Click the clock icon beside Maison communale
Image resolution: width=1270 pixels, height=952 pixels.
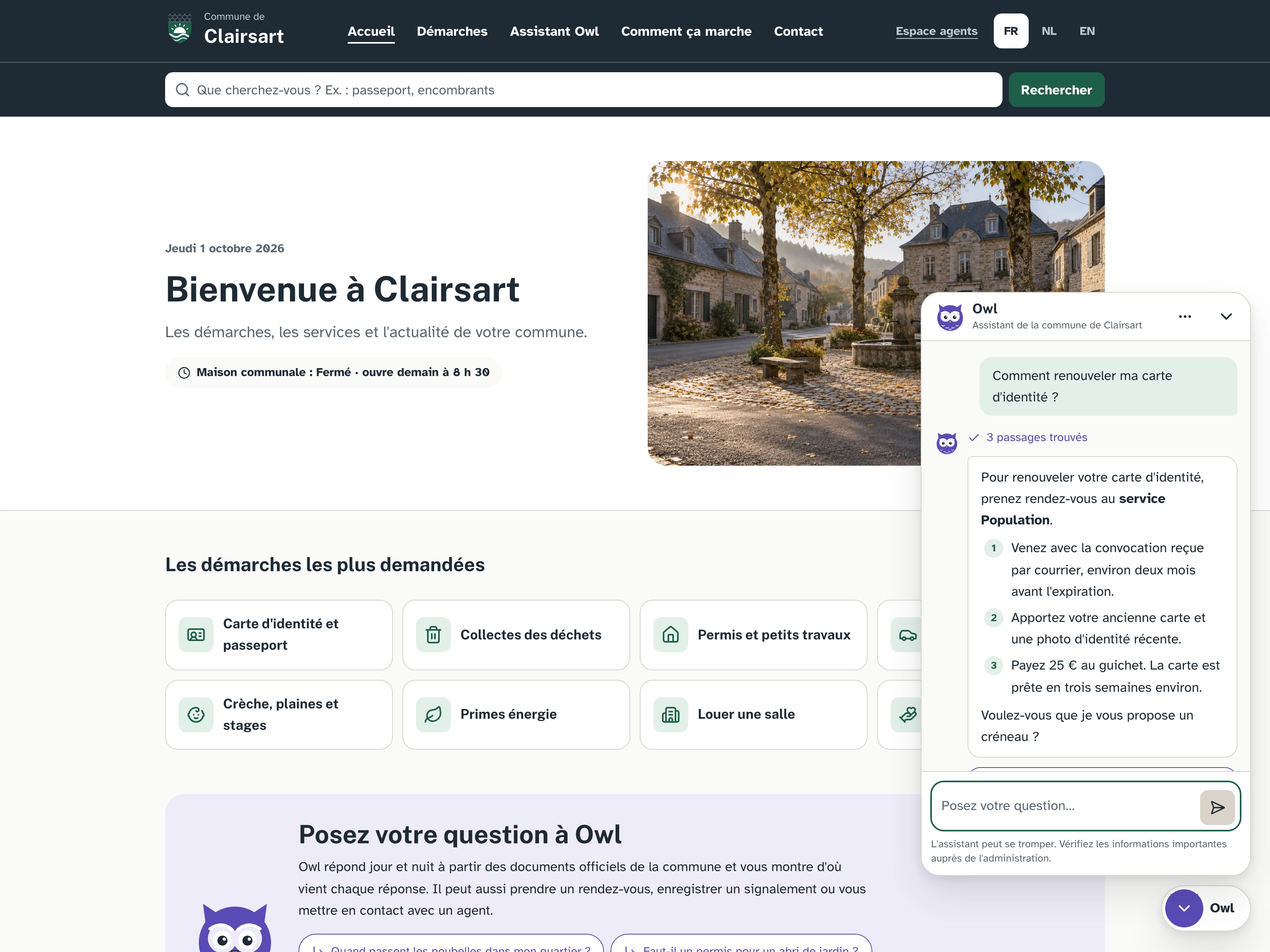[184, 372]
